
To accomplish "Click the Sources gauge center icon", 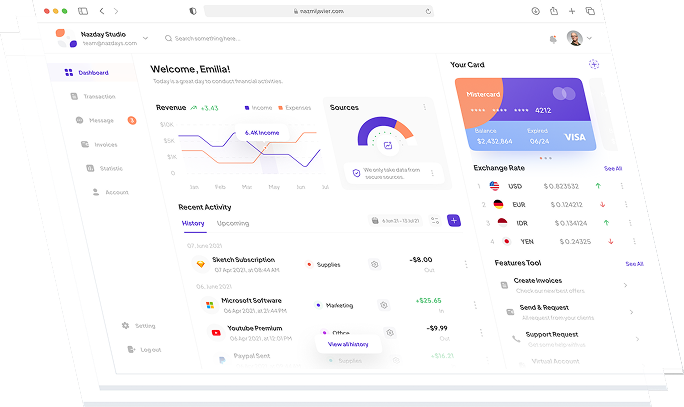I will pos(388,146).
